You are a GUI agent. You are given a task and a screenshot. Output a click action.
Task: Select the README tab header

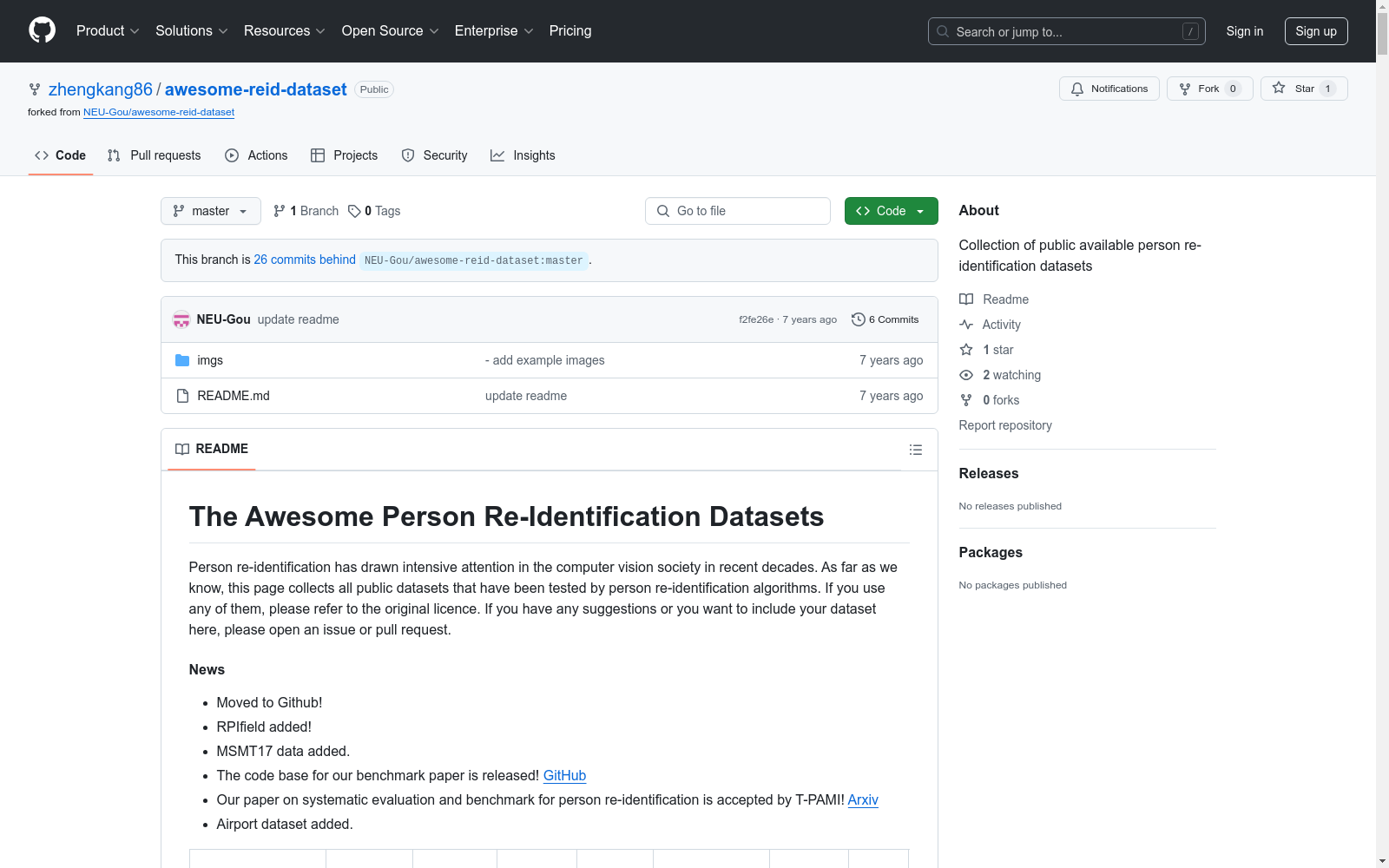coord(212,449)
